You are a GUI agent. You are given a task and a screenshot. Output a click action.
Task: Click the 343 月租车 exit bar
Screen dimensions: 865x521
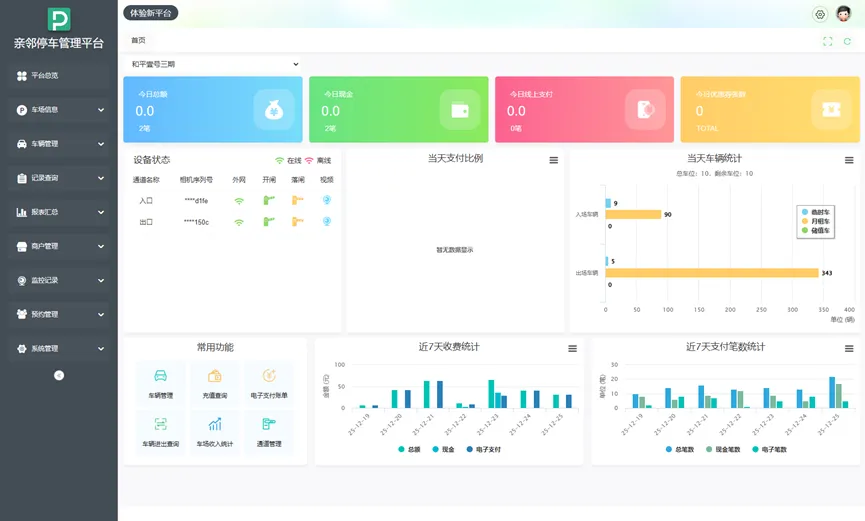[x=712, y=273]
